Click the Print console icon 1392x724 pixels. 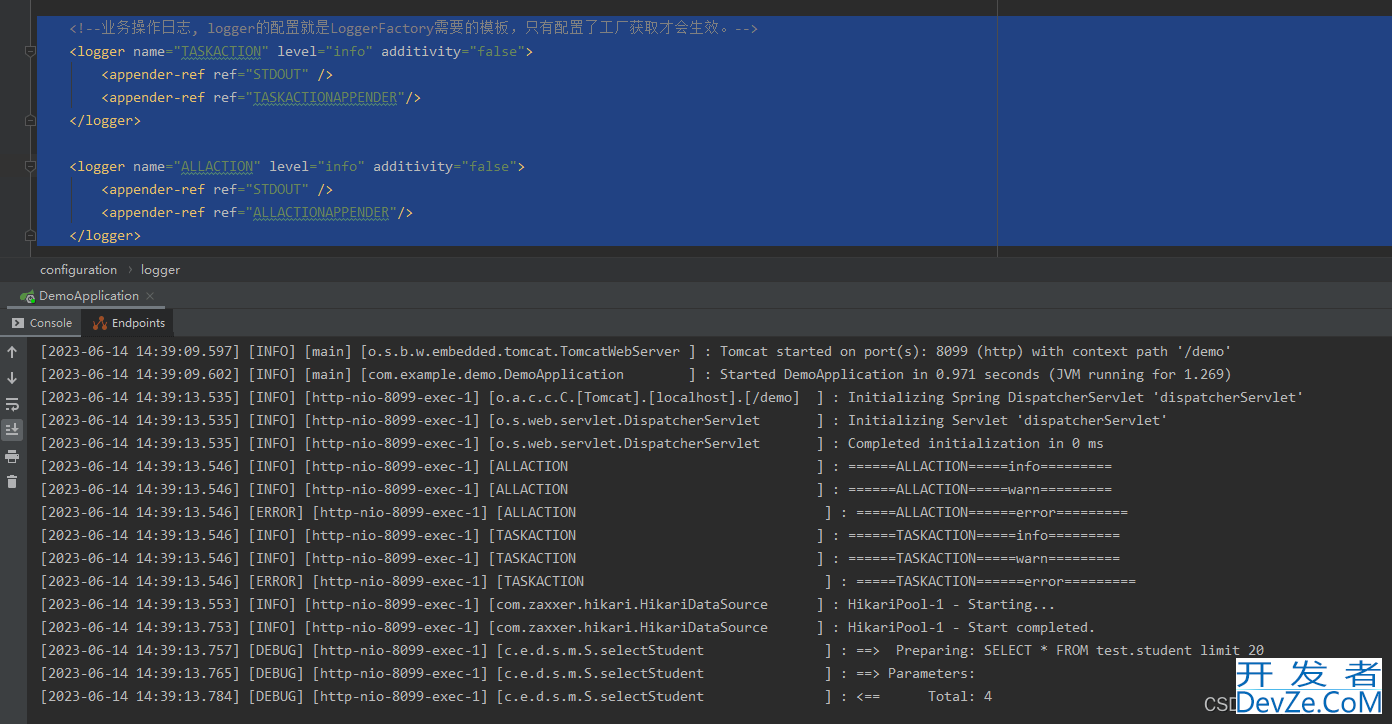pos(12,456)
